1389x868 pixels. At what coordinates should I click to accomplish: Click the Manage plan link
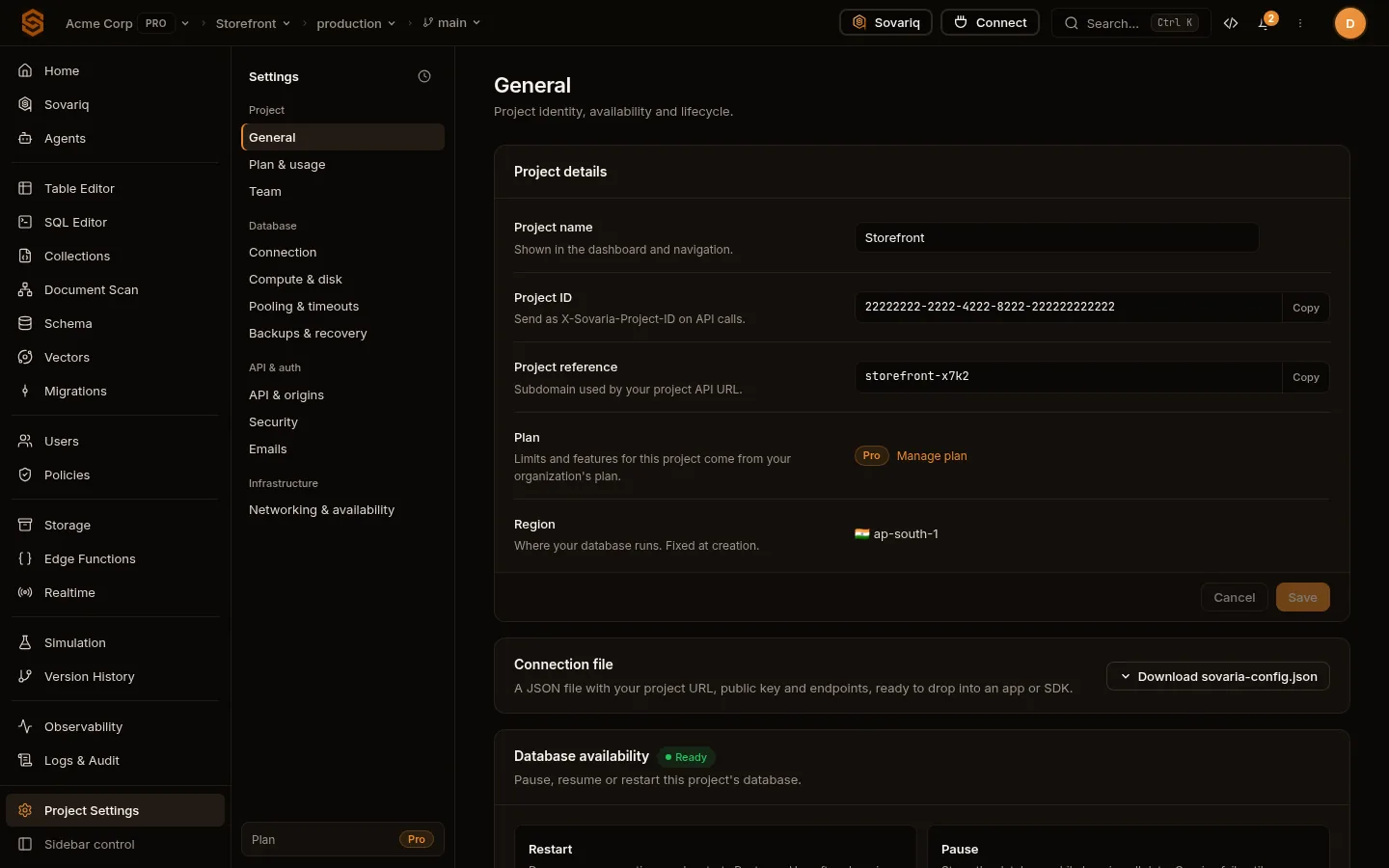tap(932, 456)
